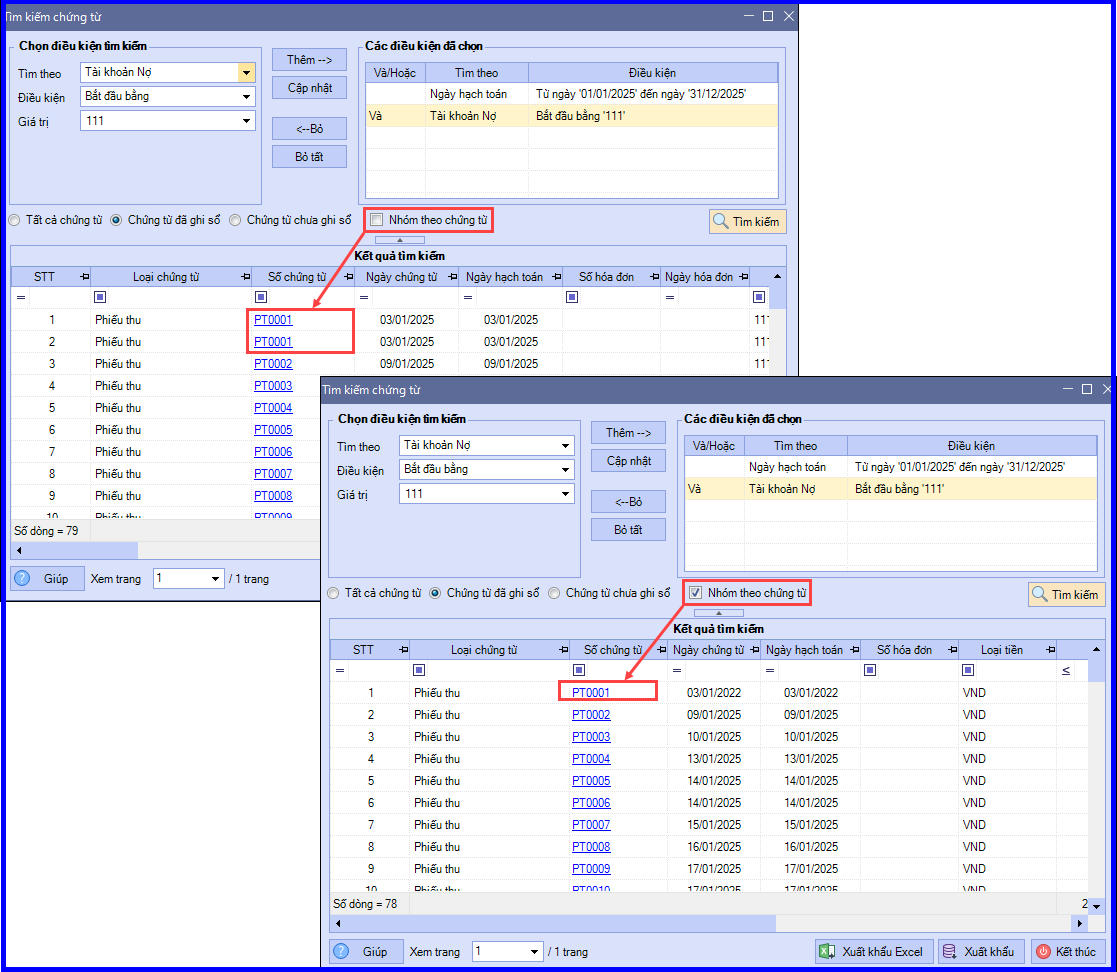The image size is (1117, 972).
Task: Pin the Số chứng từ column in front window
Action: pyautogui.click(x=661, y=650)
